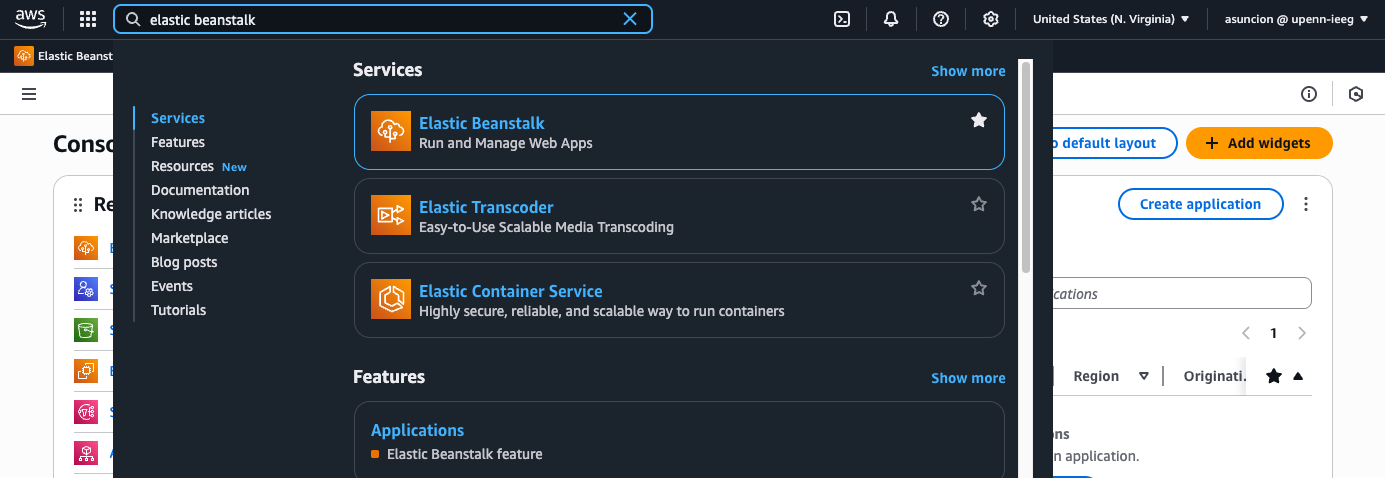Select the Documentation search category
1385x478 pixels.
[200, 190]
